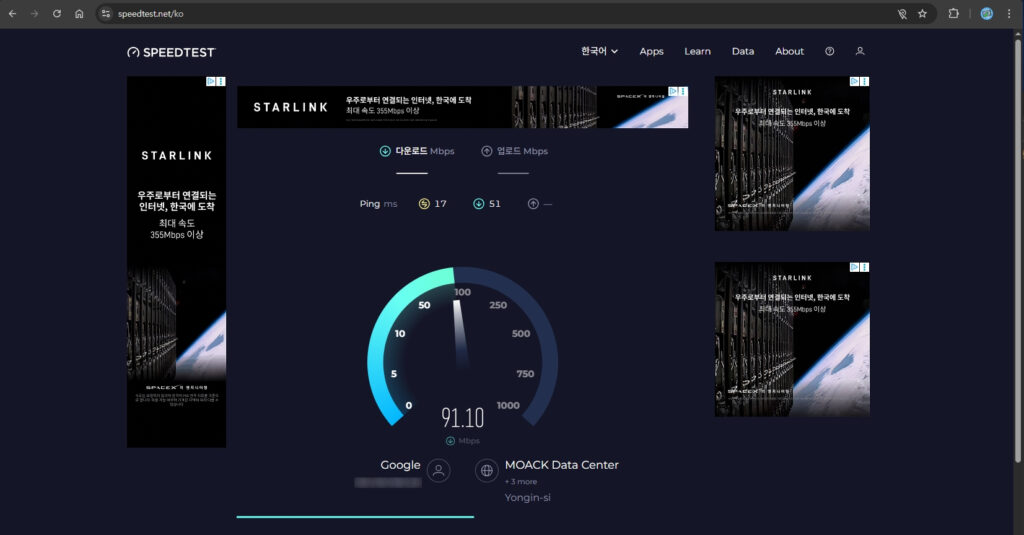Open the Starlink left sidebar ad
The image size is (1024, 535).
[x=176, y=261]
